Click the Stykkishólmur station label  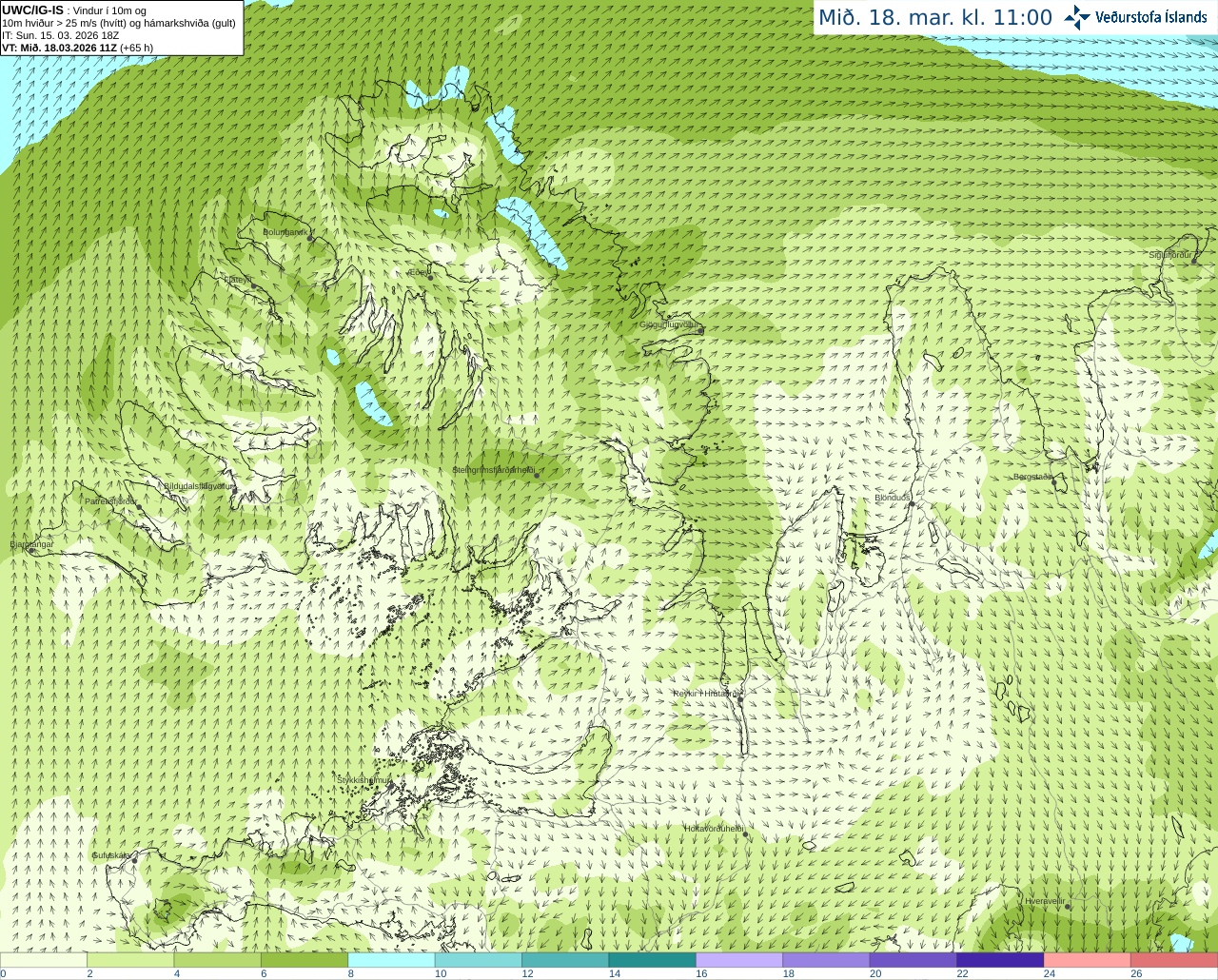363,780
